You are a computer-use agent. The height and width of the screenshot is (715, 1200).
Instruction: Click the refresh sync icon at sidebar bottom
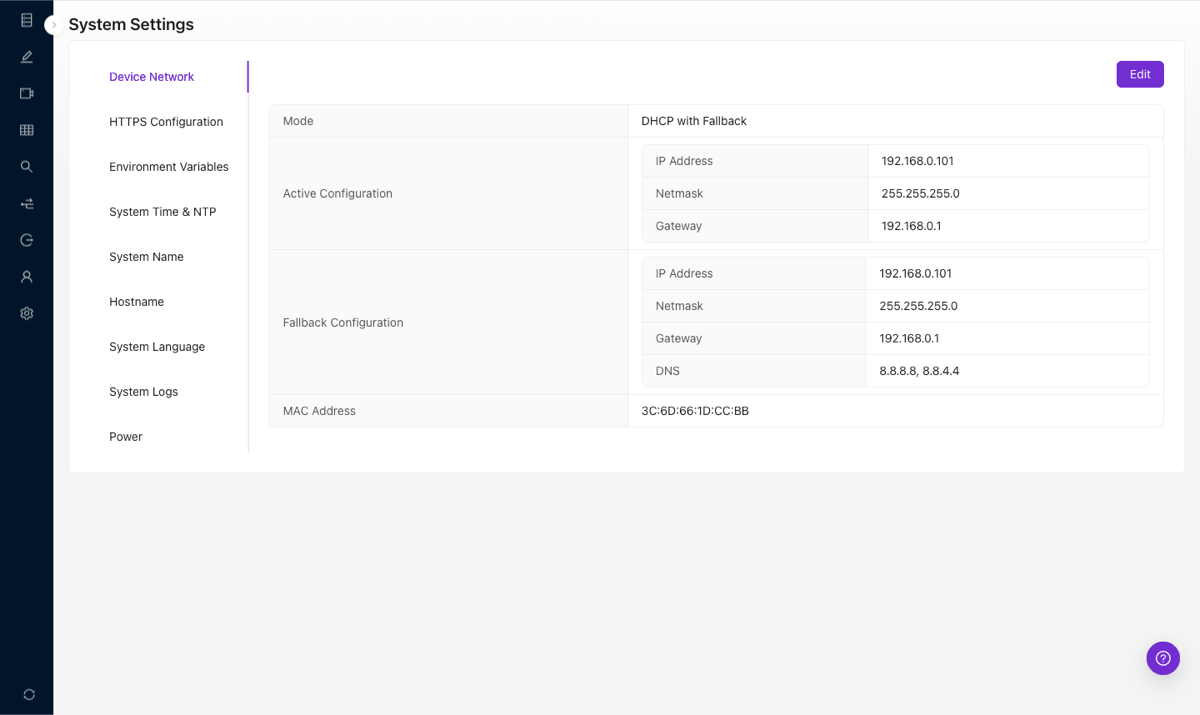(x=29, y=694)
